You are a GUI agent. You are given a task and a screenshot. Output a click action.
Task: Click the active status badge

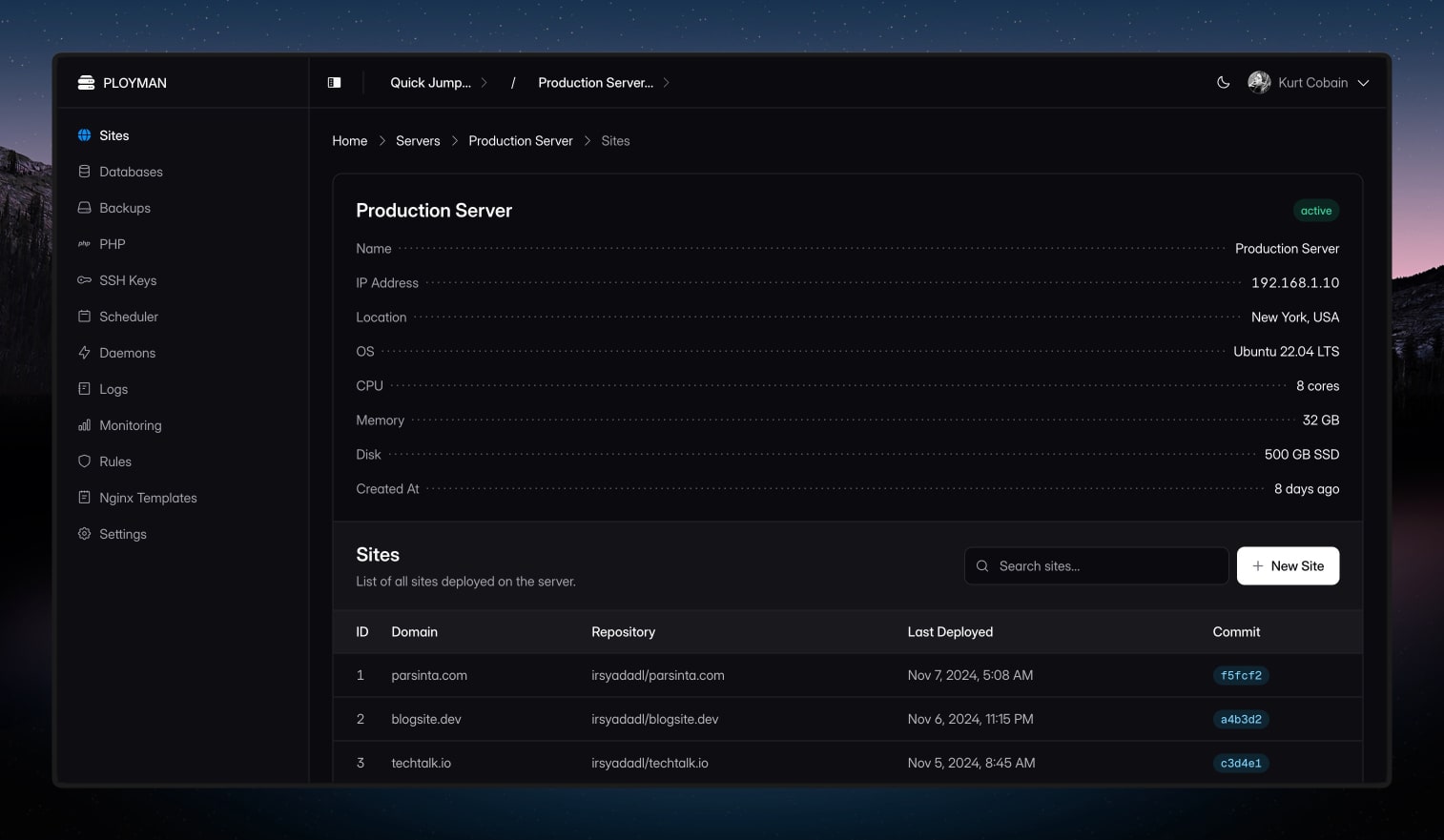tap(1316, 211)
